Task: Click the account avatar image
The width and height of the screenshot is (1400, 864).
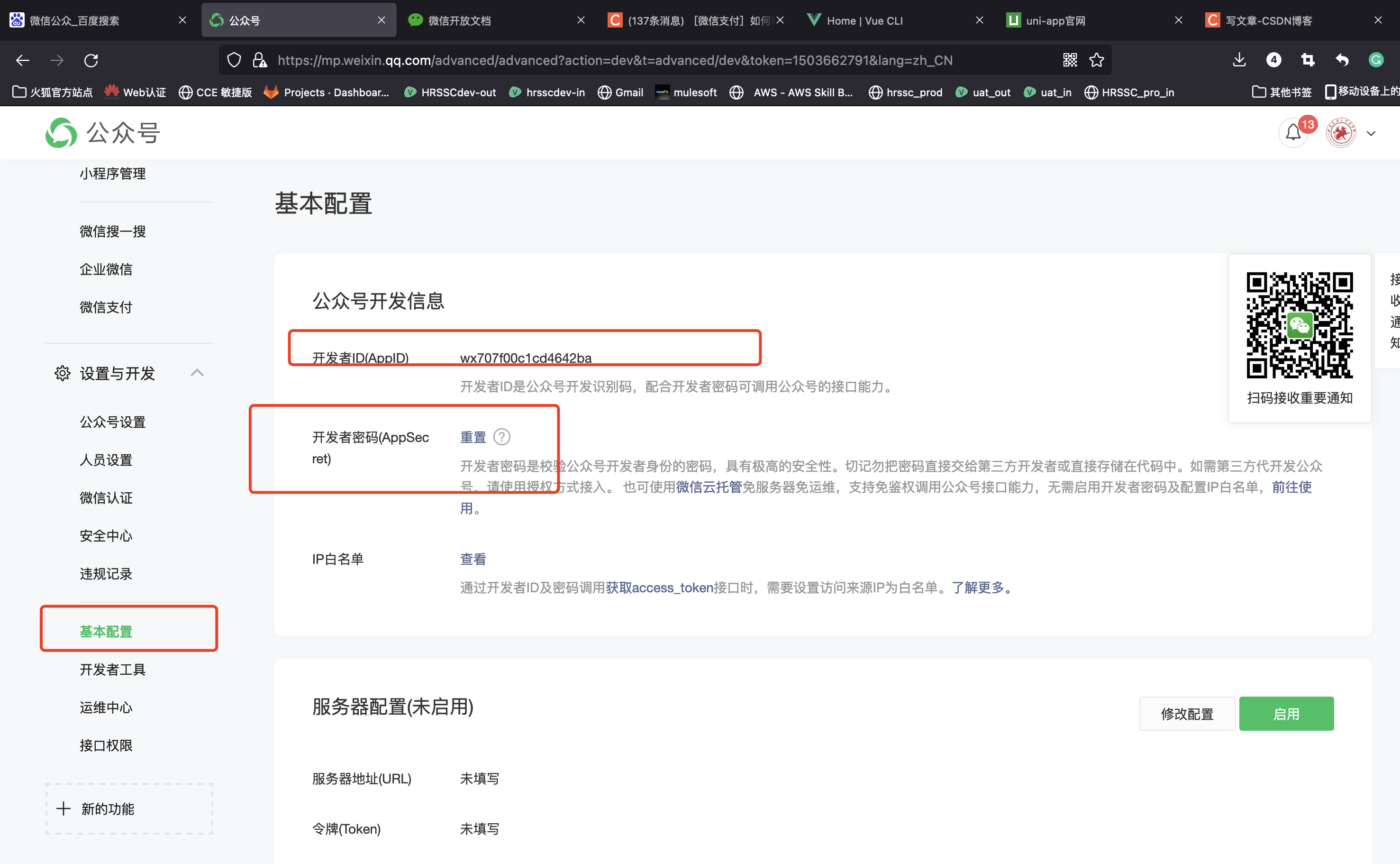Action: coord(1341,133)
